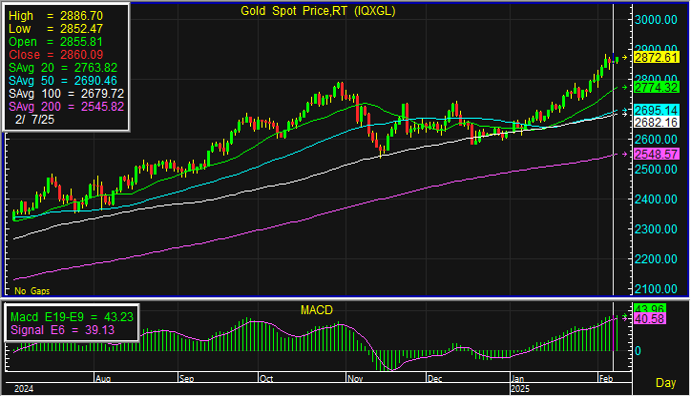Screen dimensions: 691x397
Task: Click the 3000.00 price axis label
Action: click(656, 19)
